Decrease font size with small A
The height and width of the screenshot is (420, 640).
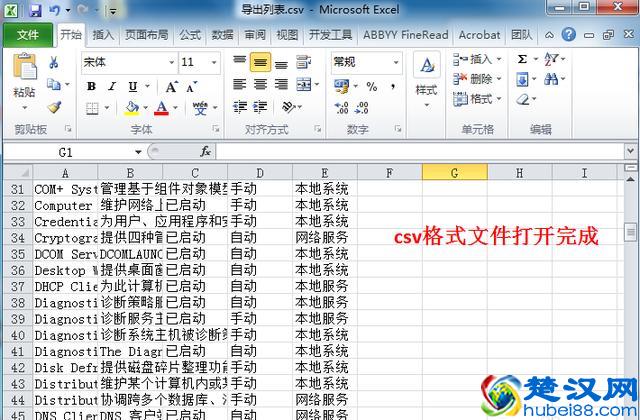tap(191, 87)
